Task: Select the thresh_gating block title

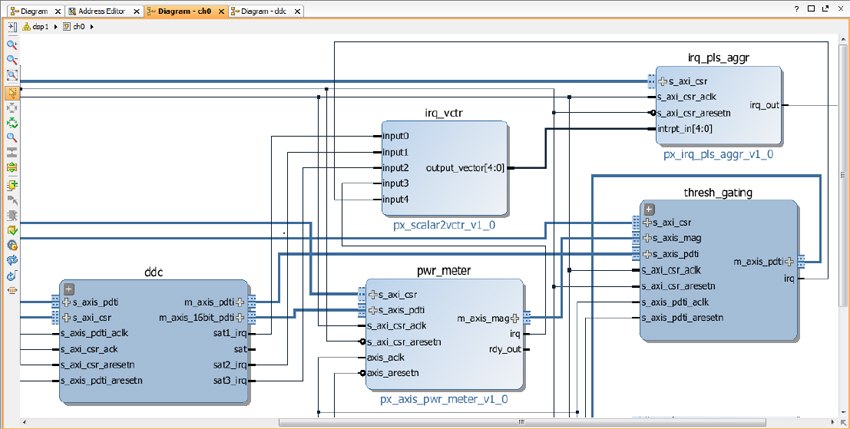Action: (x=718, y=193)
